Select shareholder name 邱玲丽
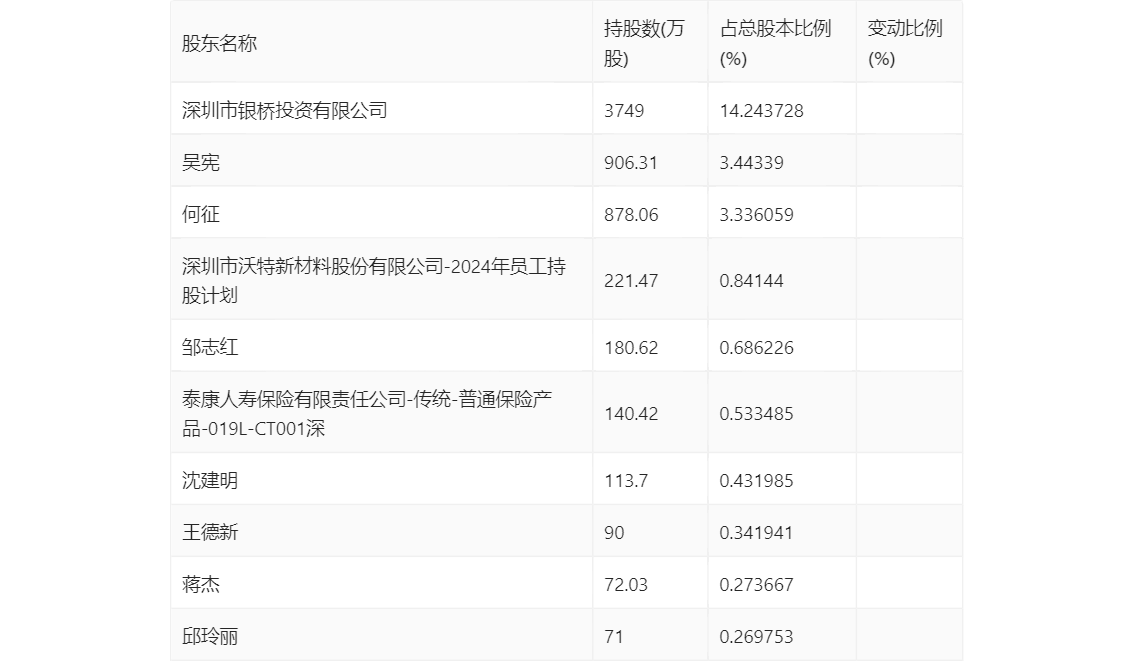 click(210, 637)
